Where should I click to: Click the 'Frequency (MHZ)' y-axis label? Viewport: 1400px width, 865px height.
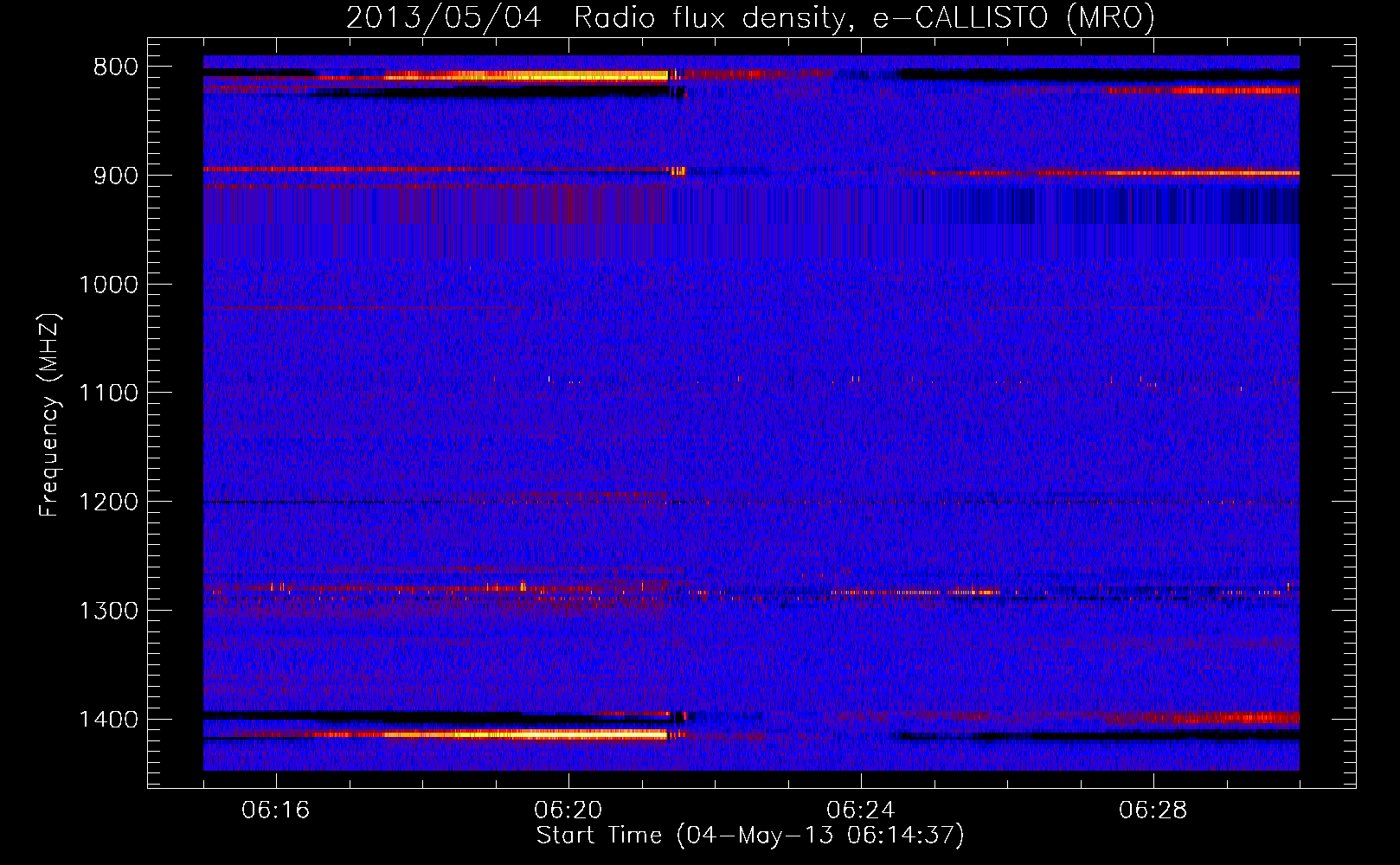point(49,414)
